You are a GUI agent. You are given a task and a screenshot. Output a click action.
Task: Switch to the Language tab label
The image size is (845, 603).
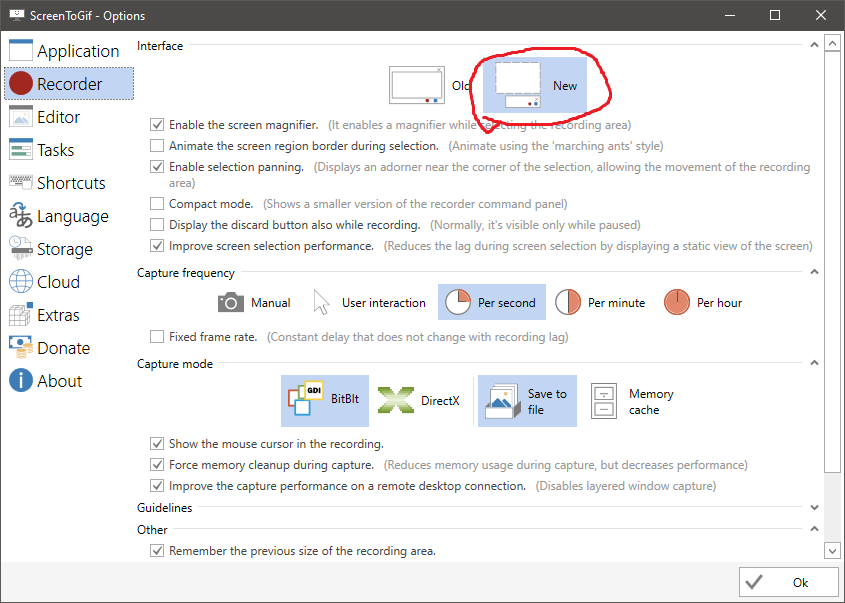pos(73,216)
